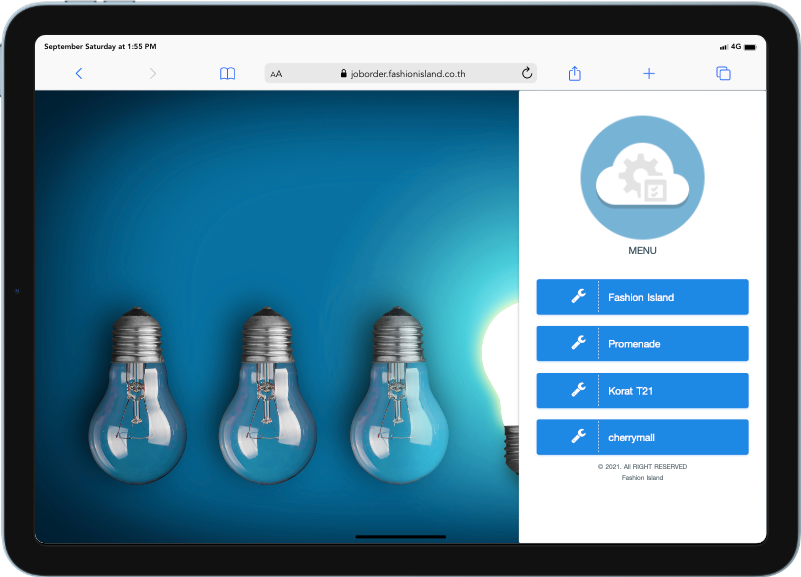
Task: Open a new tab with plus icon
Action: click(649, 73)
